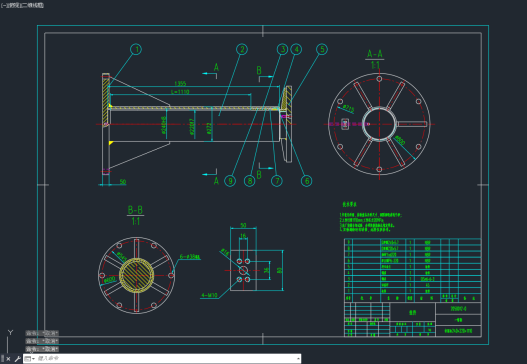
Task: Open the viewport controls label at top-left
Action: (22, 5)
